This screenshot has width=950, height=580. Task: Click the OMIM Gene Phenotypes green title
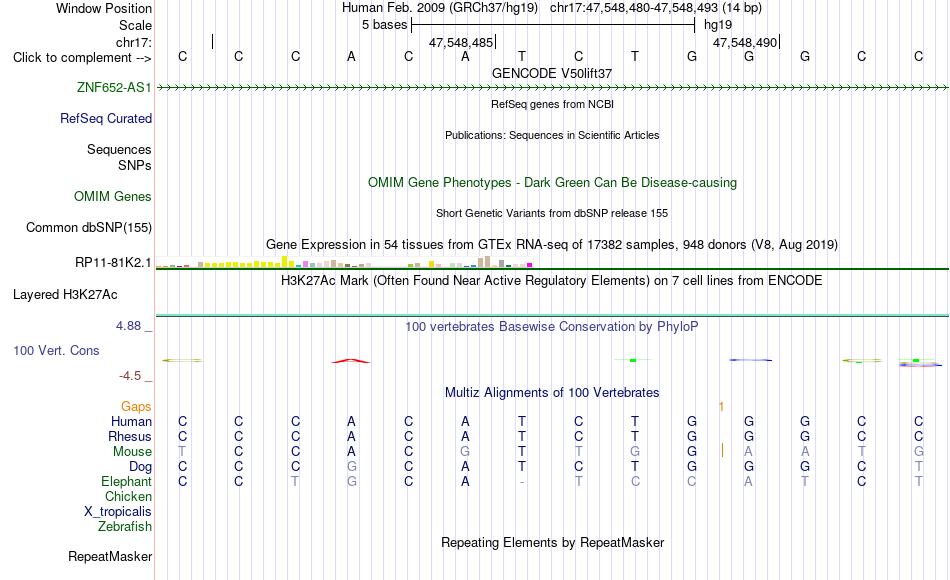click(552, 182)
